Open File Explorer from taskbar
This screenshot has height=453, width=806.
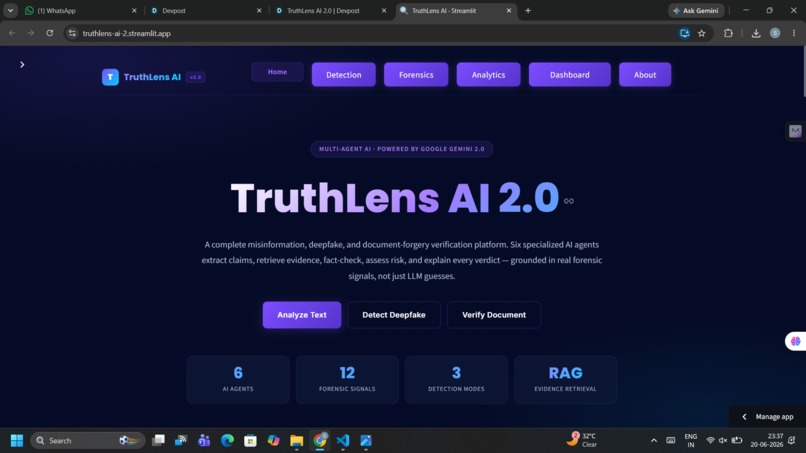coord(297,441)
